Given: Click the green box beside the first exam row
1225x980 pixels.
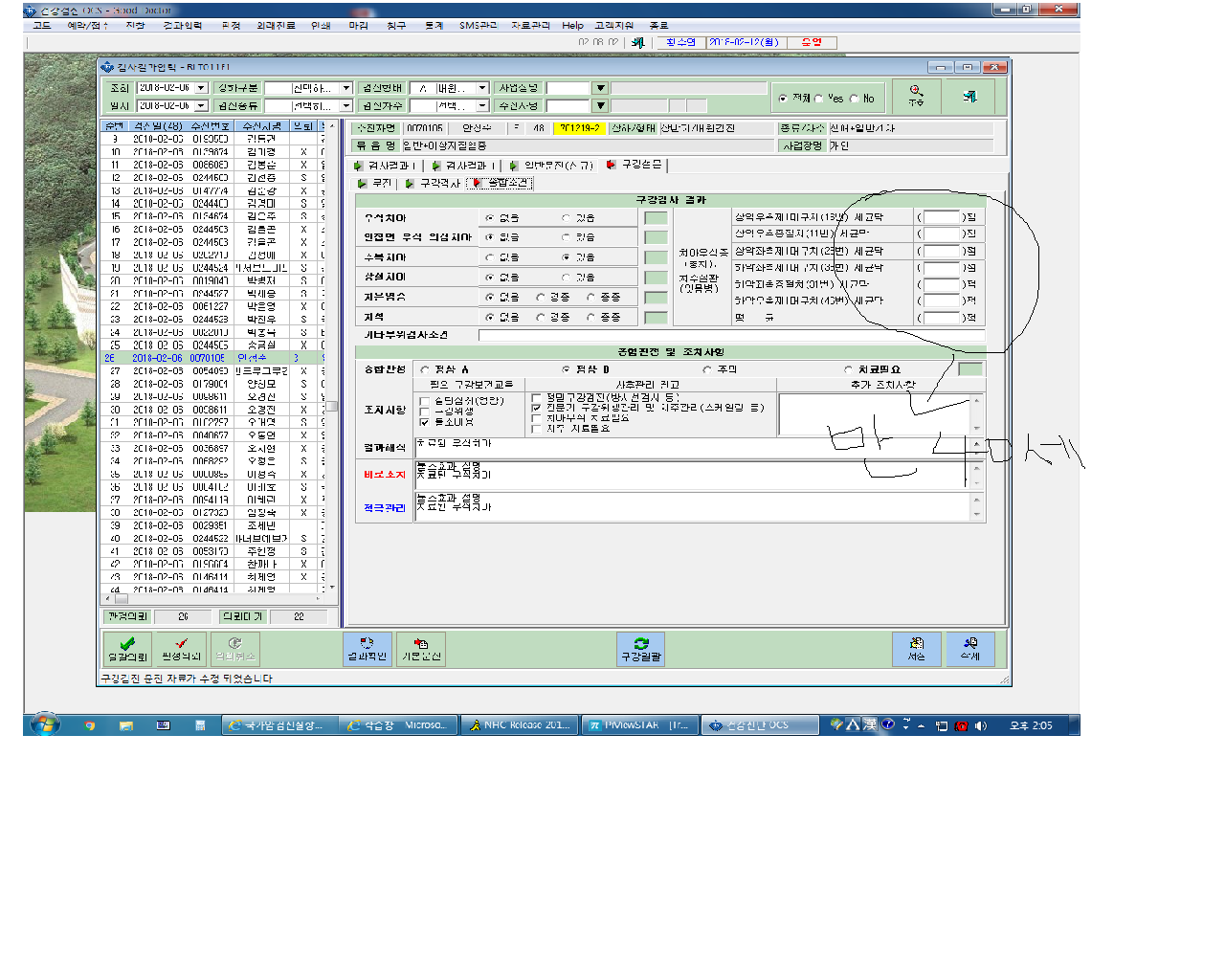Looking at the screenshot, I should (656, 218).
